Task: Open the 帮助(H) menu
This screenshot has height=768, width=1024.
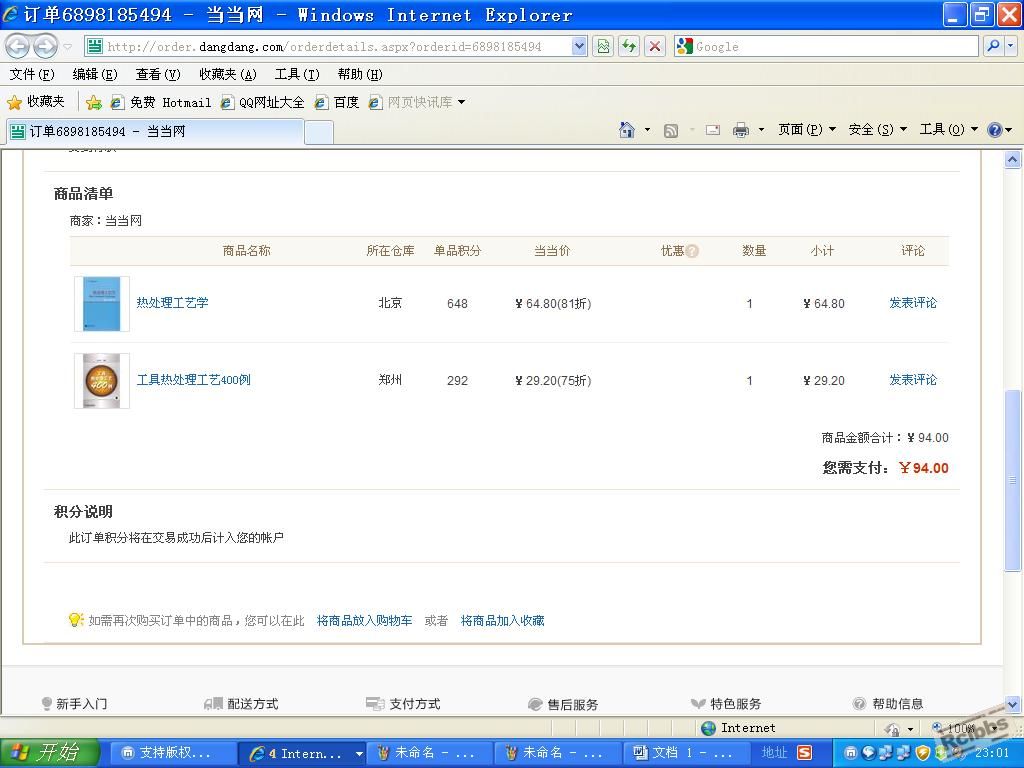Action: [x=360, y=74]
